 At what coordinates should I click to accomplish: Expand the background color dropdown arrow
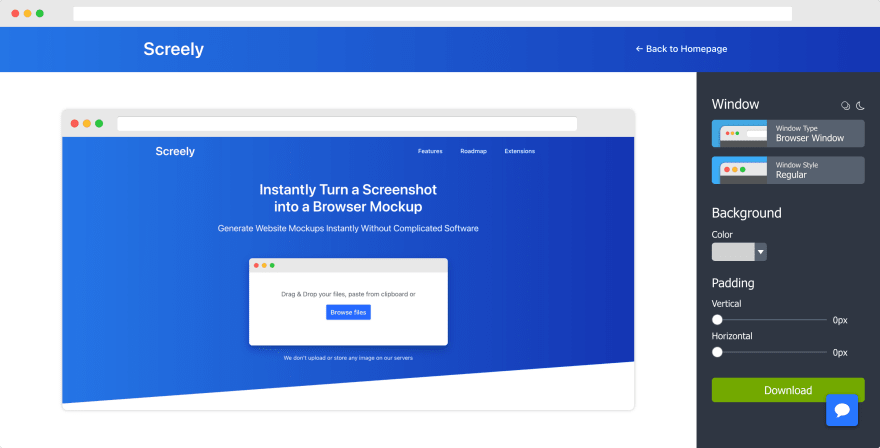tap(760, 252)
